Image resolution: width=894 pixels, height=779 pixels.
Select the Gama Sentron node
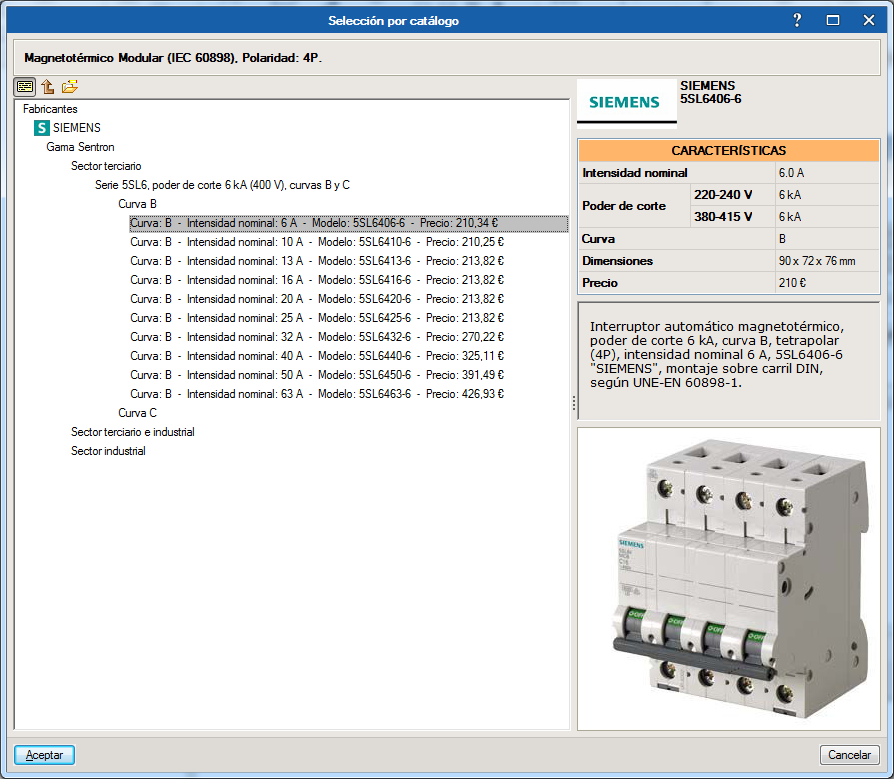pos(80,147)
